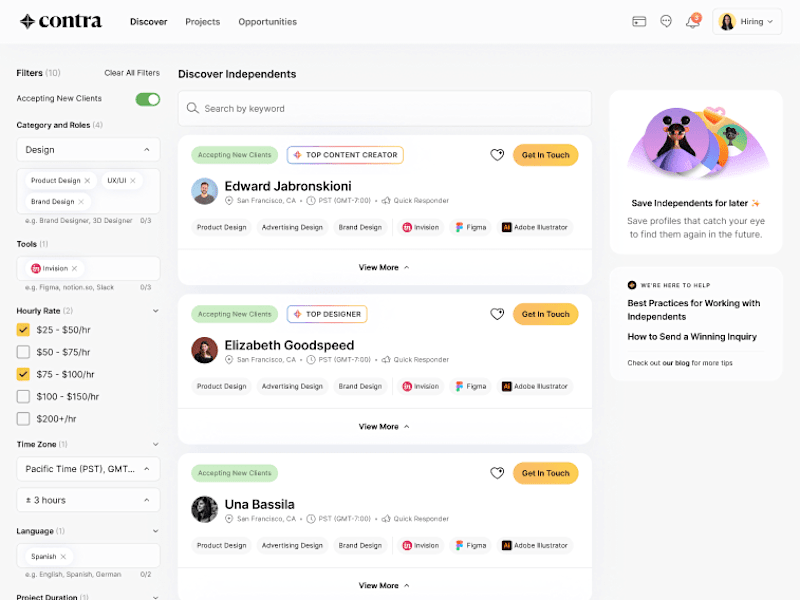Image resolution: width=800 pixels, height=600 pixels.
Task: Remove the Product Design role chip
Action: tap(87, 181)
